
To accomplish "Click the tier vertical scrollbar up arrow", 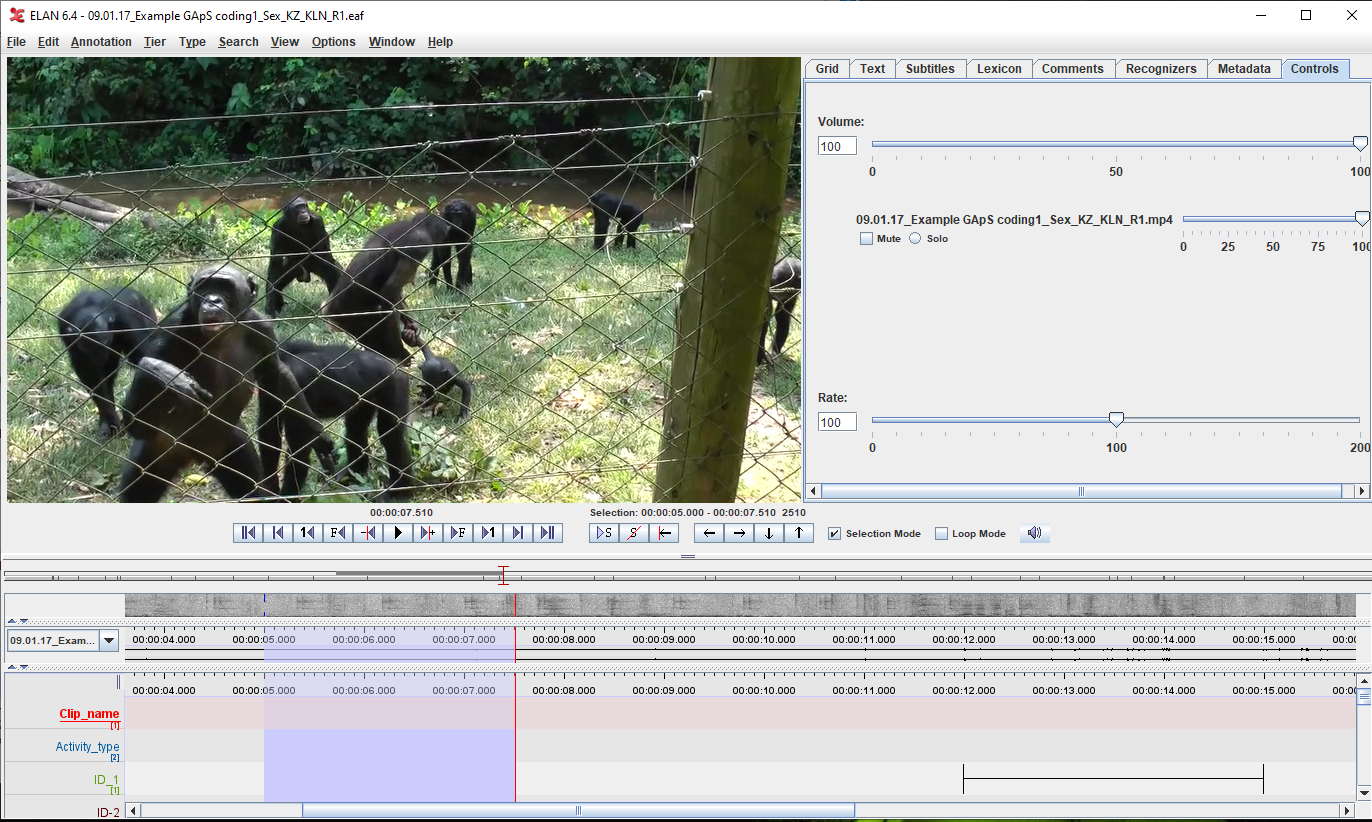I will 1364,681.
